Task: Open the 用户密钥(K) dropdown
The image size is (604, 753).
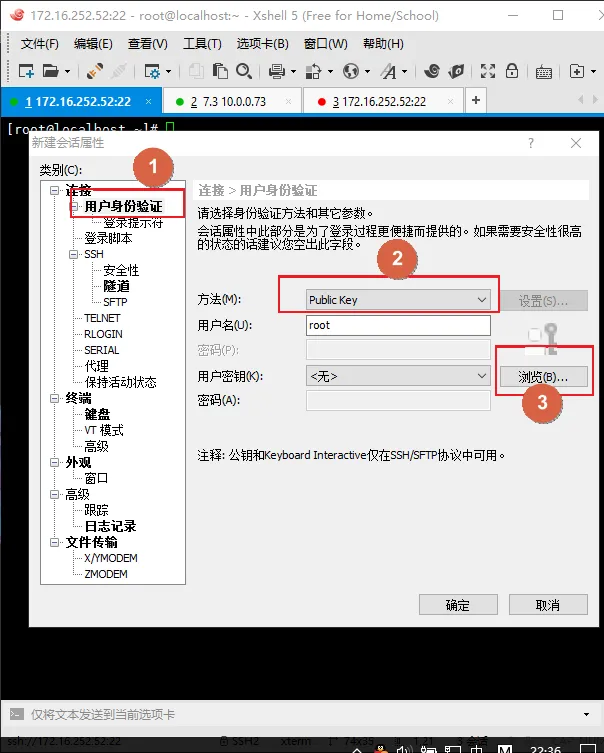Action: coord(398,376)
